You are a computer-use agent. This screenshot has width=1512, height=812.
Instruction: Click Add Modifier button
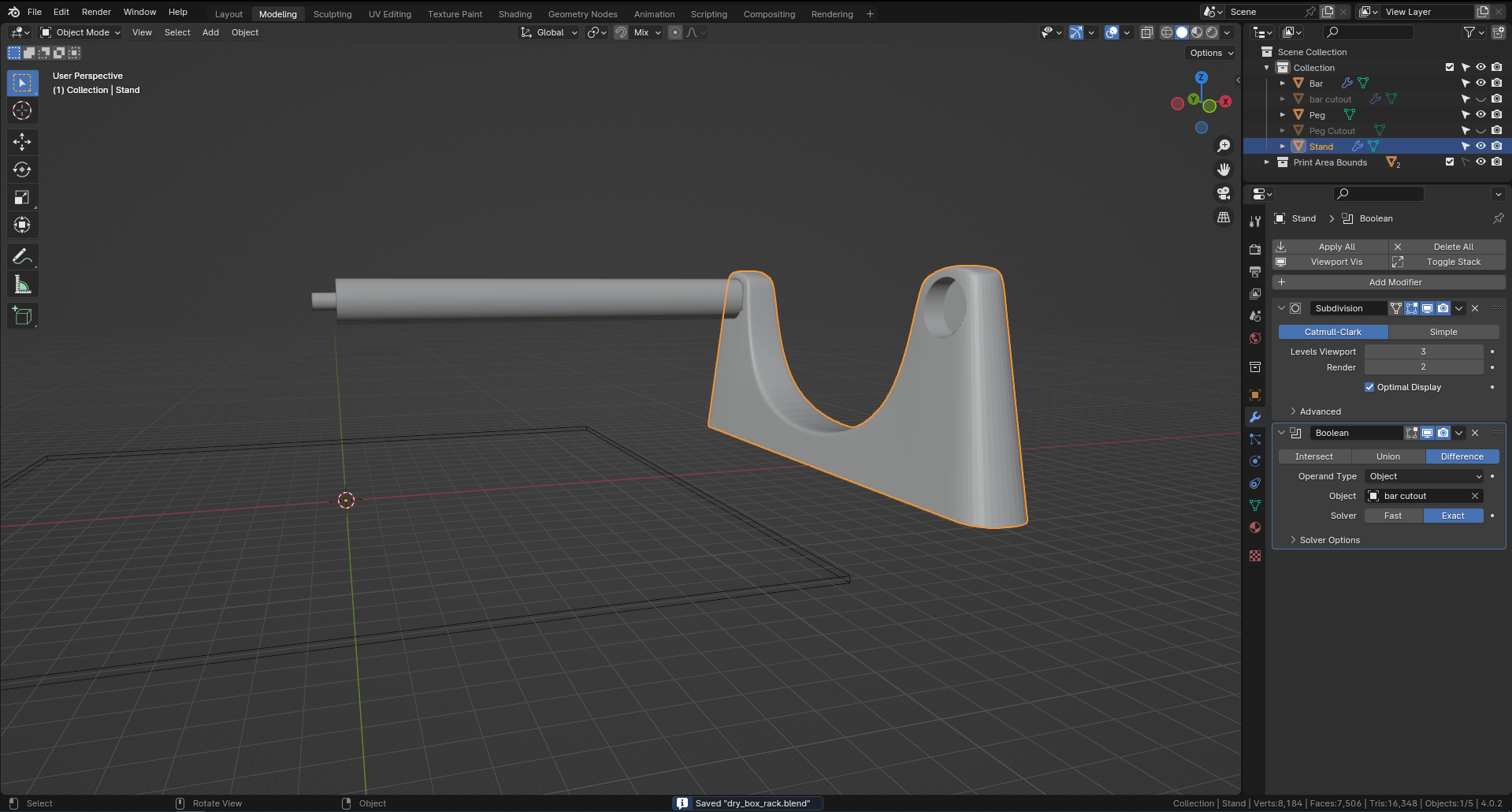pos(1389,282)
